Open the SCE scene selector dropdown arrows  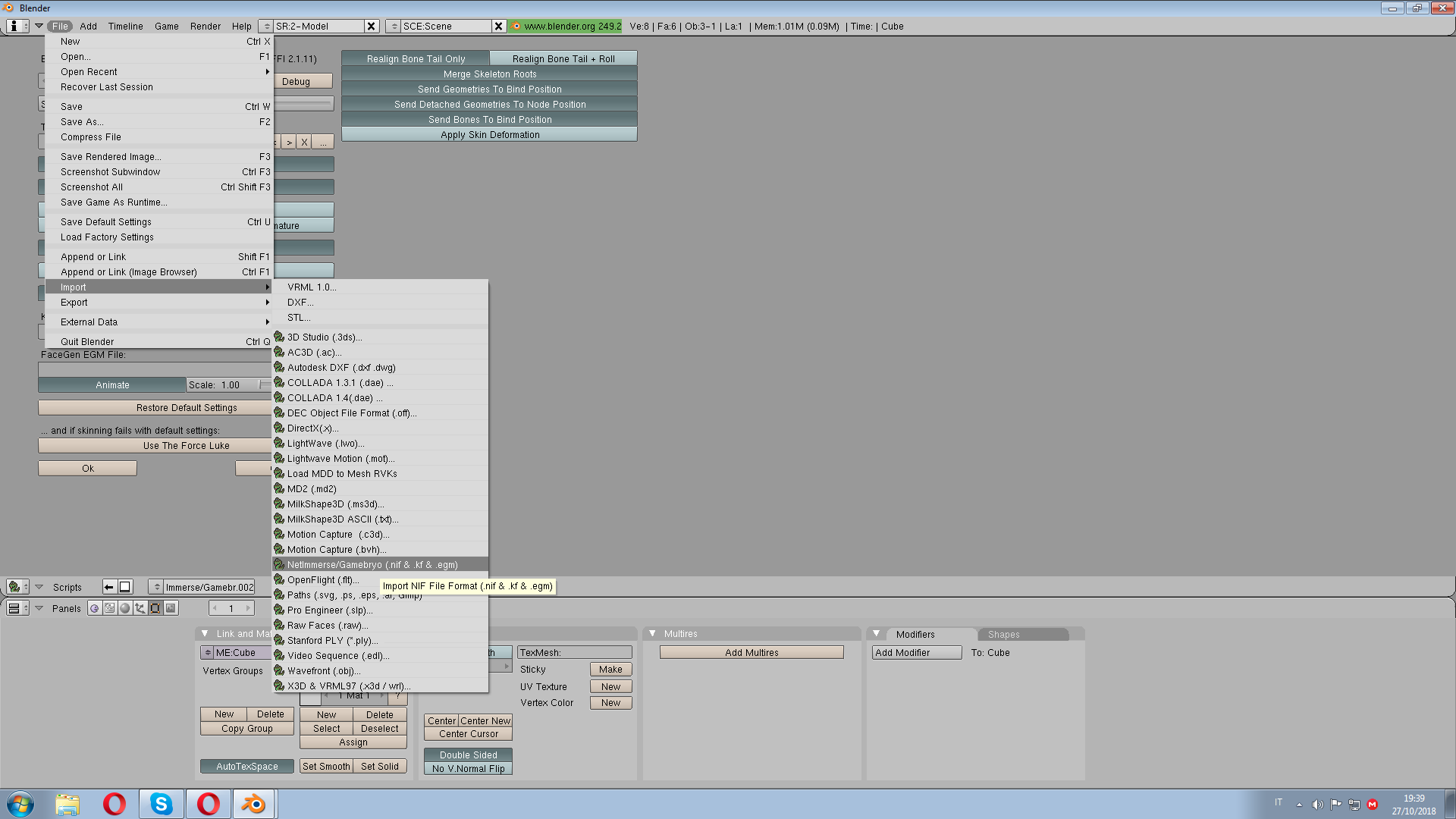[394, 26]
